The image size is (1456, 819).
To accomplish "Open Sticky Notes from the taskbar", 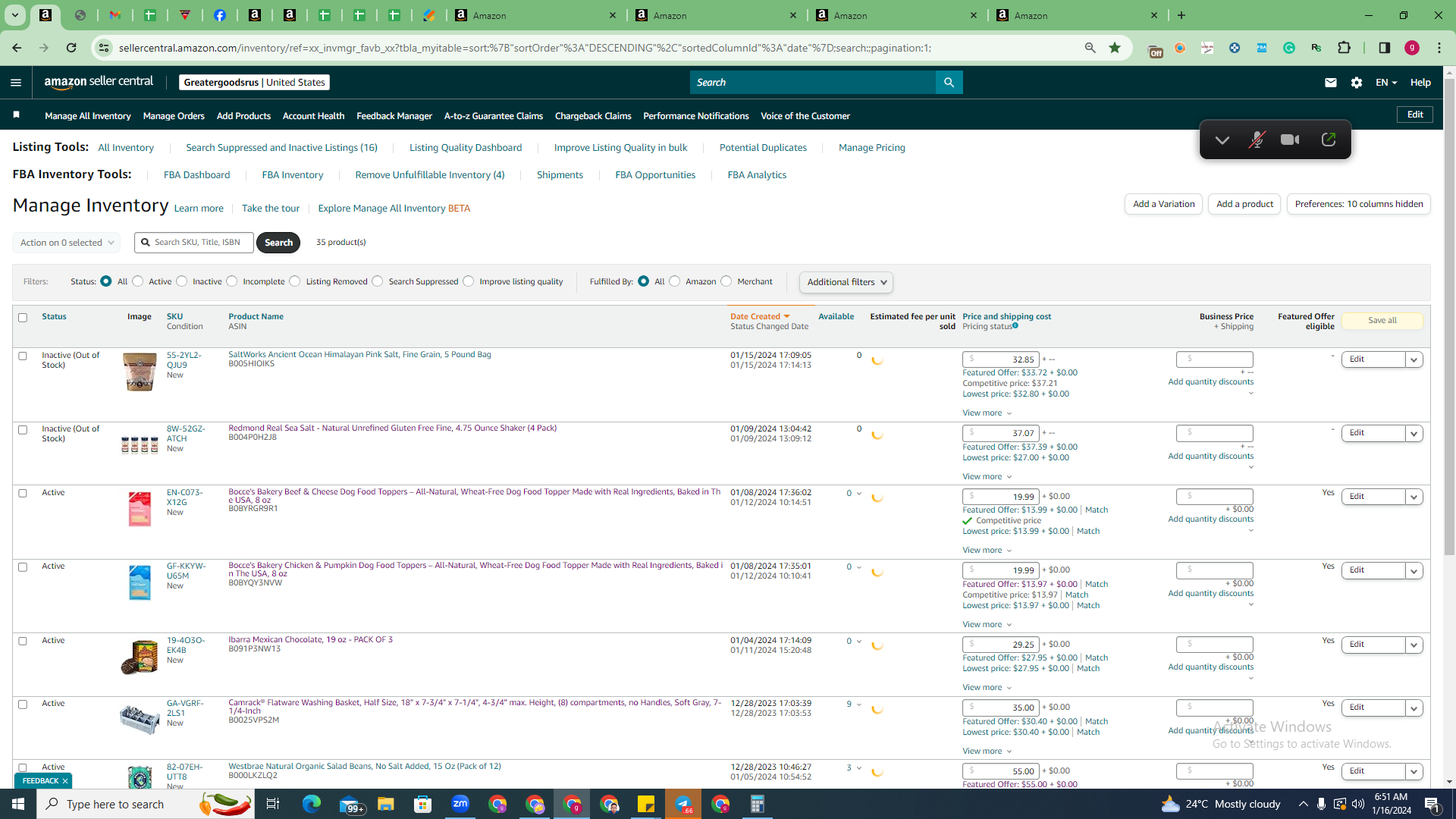I will coord(646,804).
